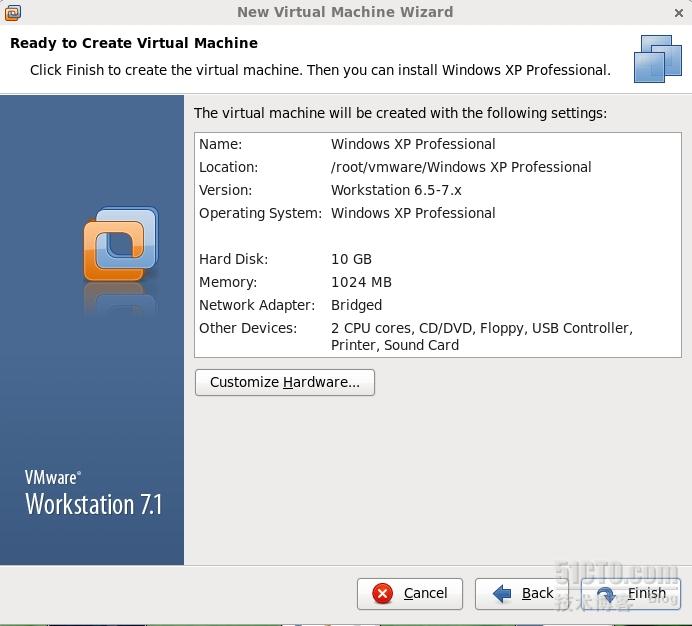Select the location path /root/vmware/Windows XP Professional
Screen dimensions: 692x626
coord(461,167)
